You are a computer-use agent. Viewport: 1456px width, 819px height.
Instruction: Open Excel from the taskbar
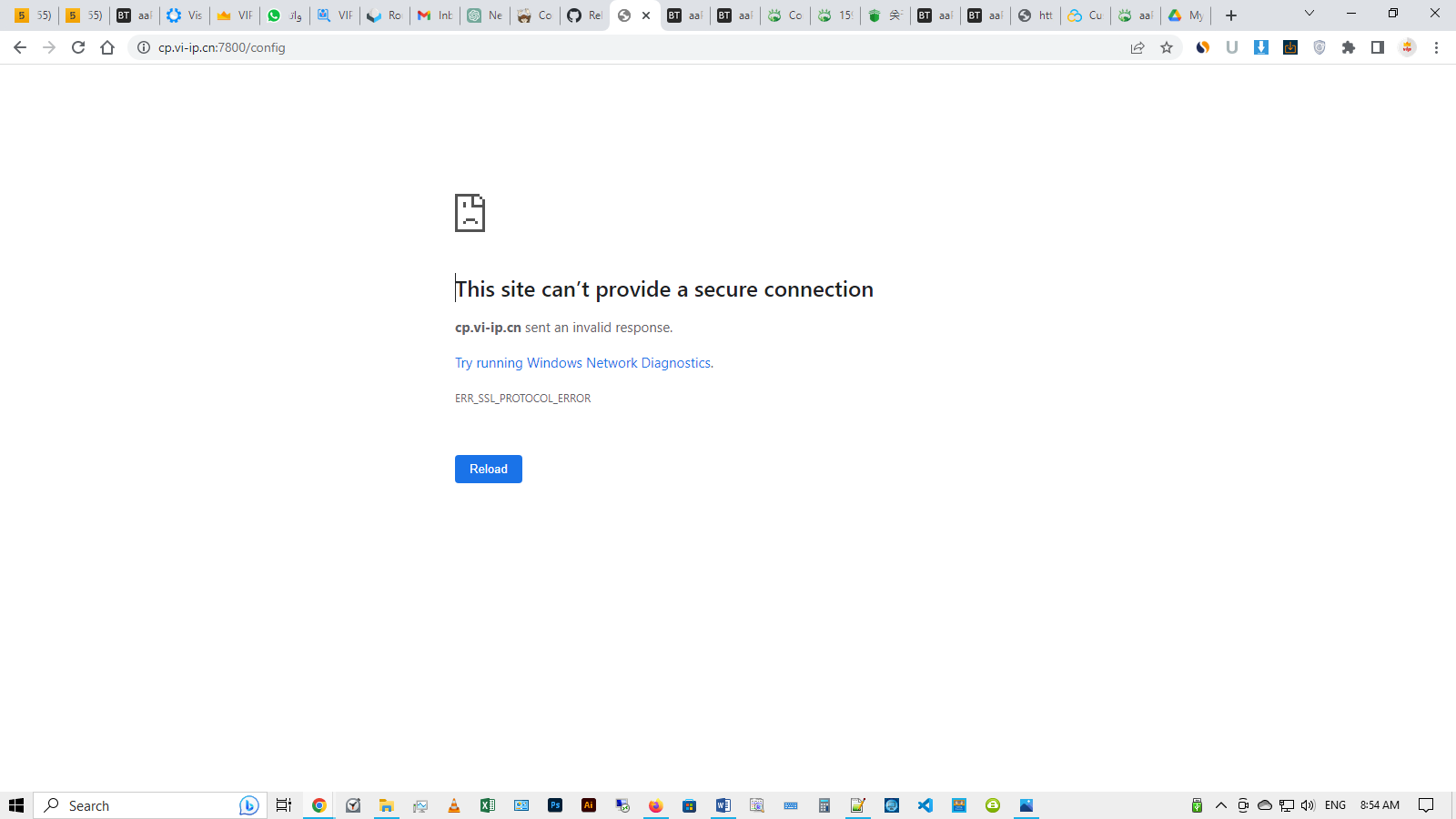[488, 805]
